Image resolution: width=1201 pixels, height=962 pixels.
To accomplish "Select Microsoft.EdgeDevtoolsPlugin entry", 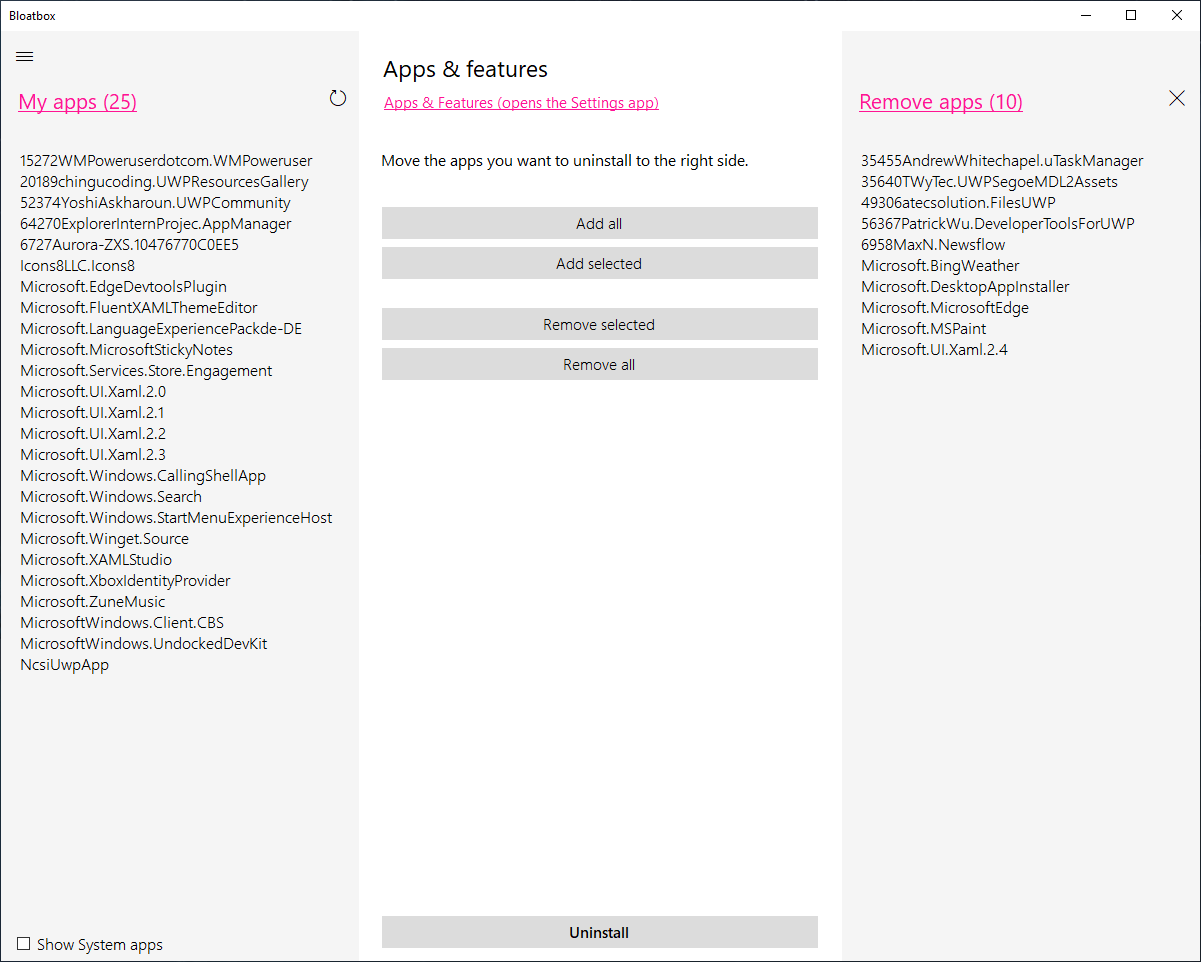I will click(x=123, y=287).
